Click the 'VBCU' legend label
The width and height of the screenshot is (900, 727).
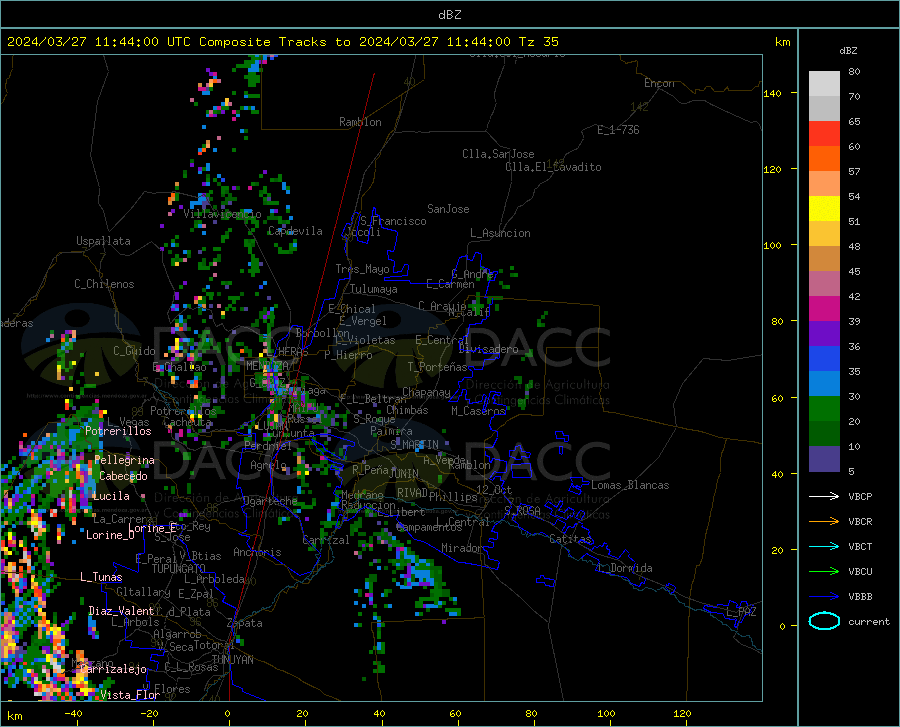click(x=860, y=571)
